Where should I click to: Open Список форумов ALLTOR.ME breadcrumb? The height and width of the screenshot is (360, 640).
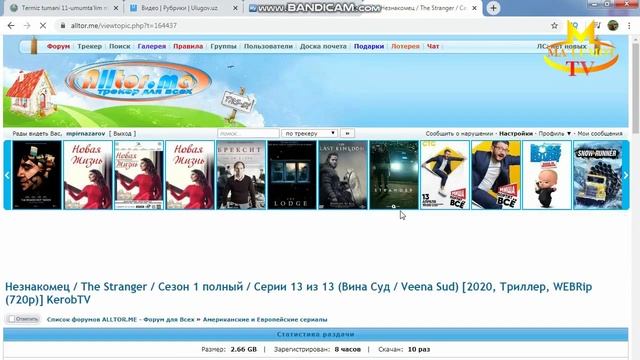point(120,320)
